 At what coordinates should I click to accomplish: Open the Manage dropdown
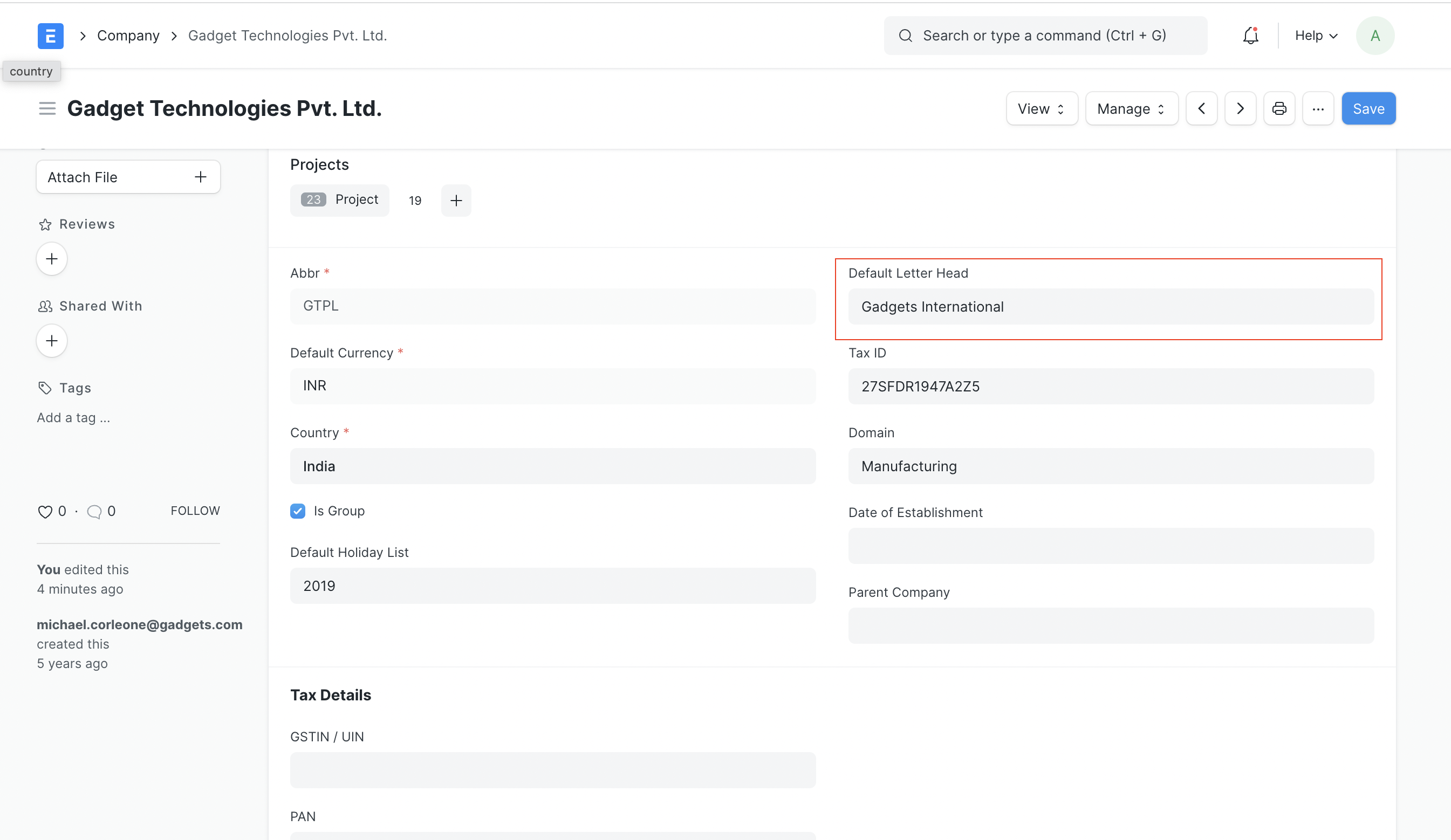tap(1130, 108)
